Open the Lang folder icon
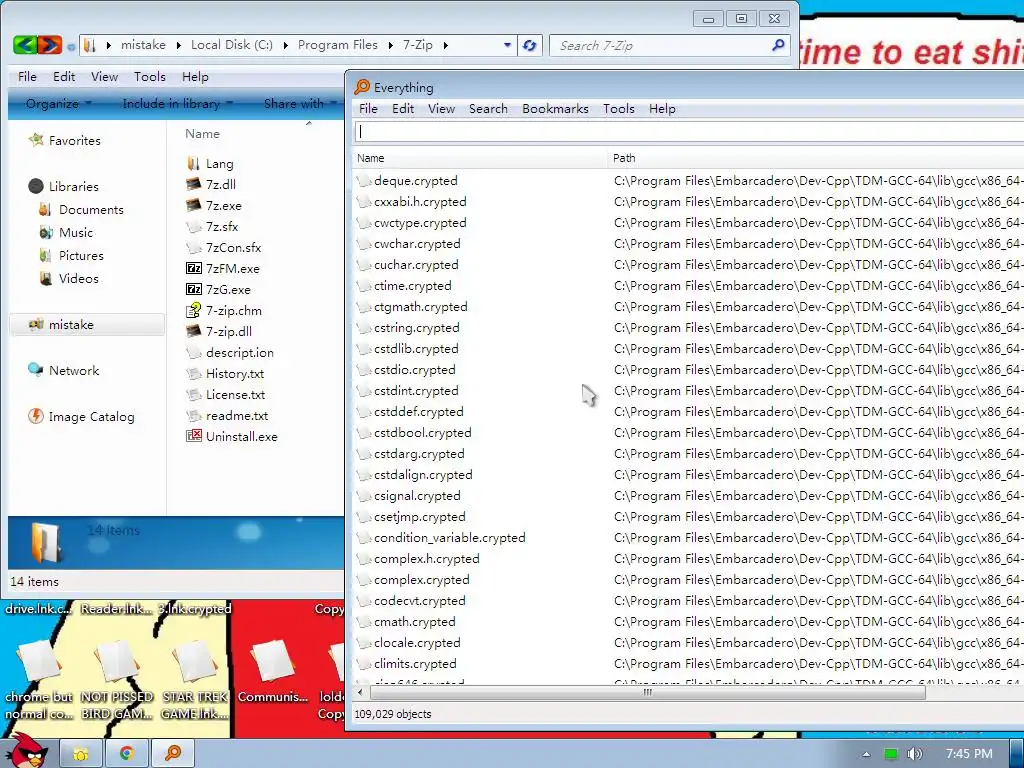Image resolution: width=1024 pixels, height=768 pixels. pyautogui.click(x=193, y=163)
